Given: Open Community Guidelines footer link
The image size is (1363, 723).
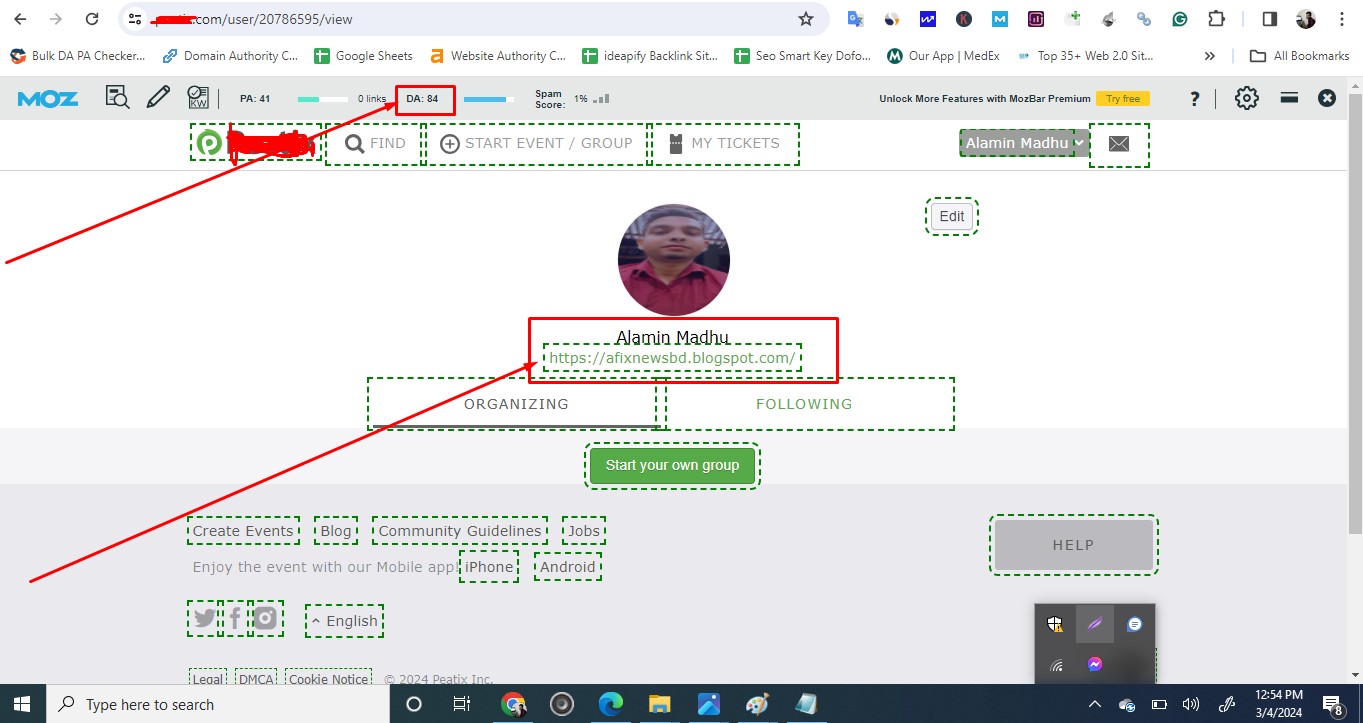Looking at the screenshot, I should coord(460,531).
